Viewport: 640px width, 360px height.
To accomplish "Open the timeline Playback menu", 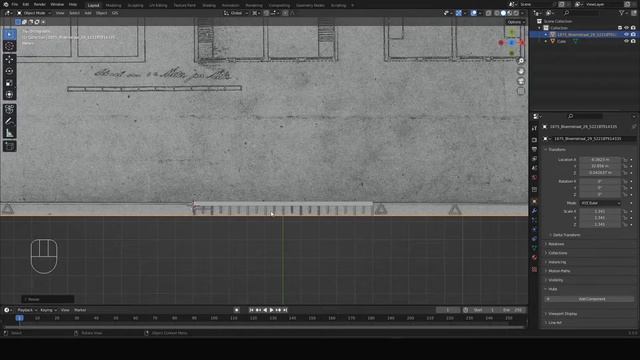I will (27, 310).
